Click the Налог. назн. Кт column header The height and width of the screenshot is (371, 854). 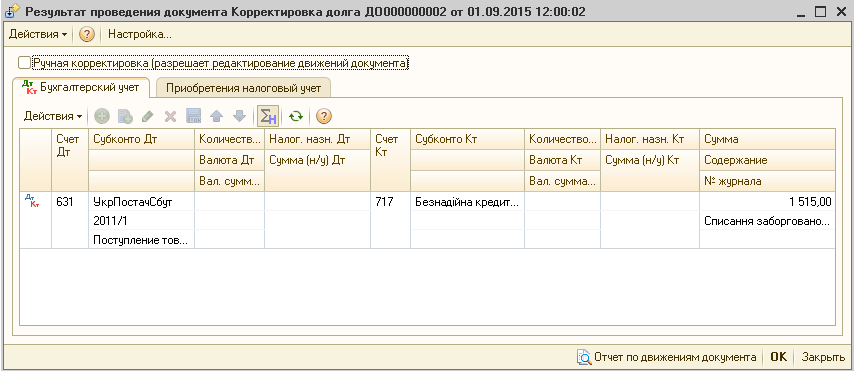point(650,139)
